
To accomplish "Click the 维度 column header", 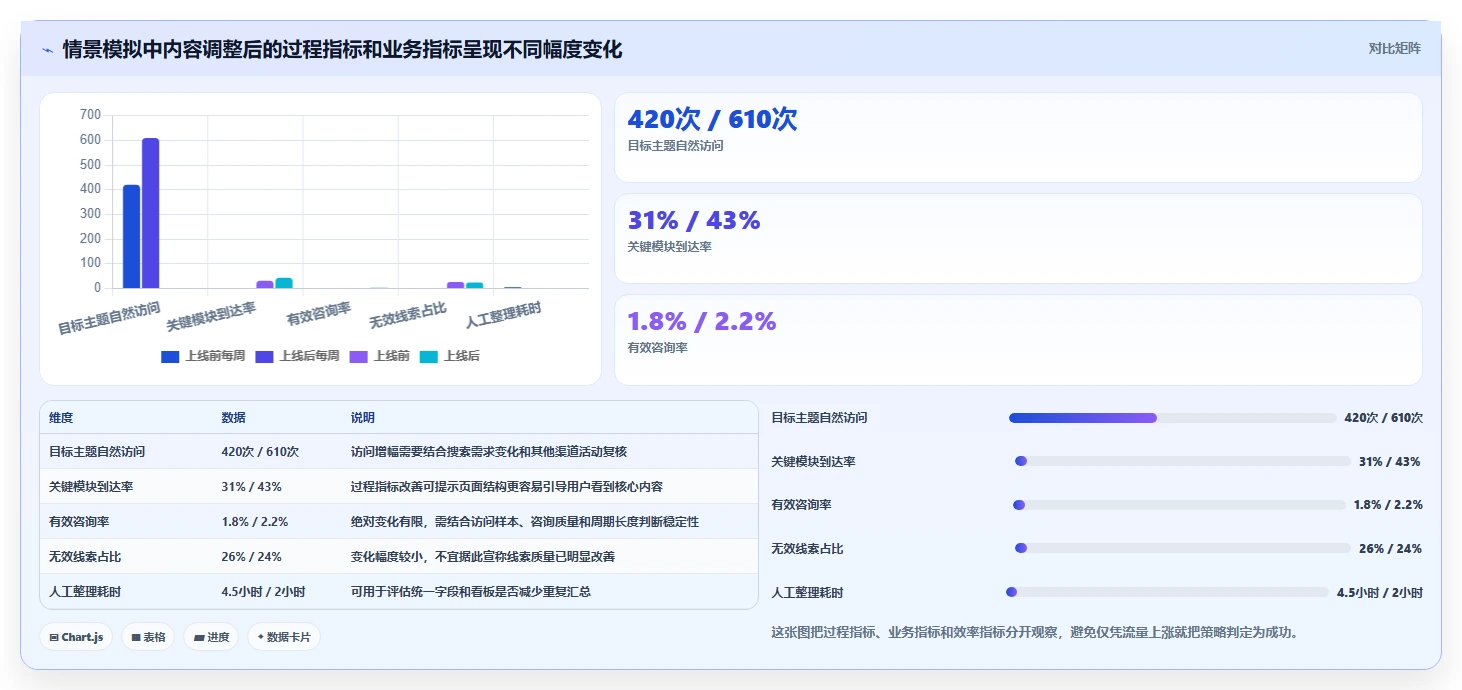I will [61, 418].
